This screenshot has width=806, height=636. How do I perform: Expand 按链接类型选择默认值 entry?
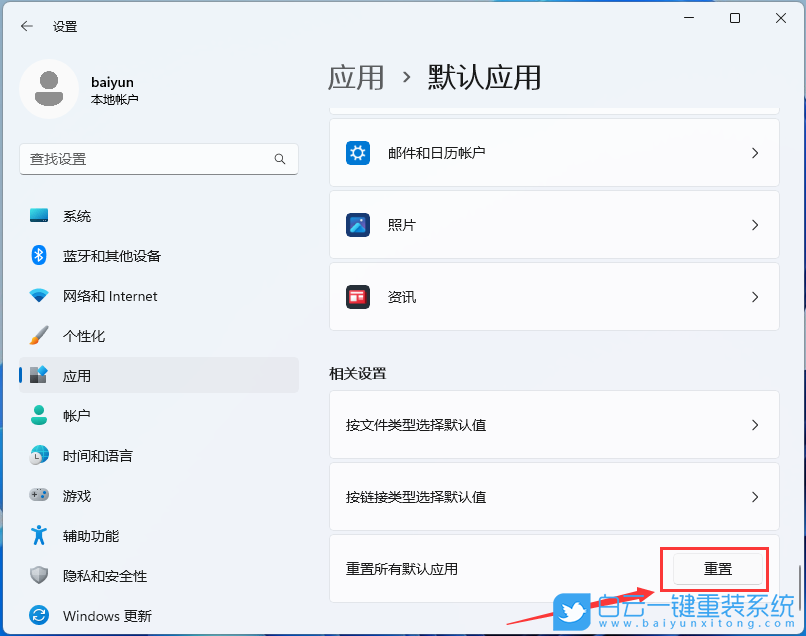pyautogui.click(x=755, y=496)
